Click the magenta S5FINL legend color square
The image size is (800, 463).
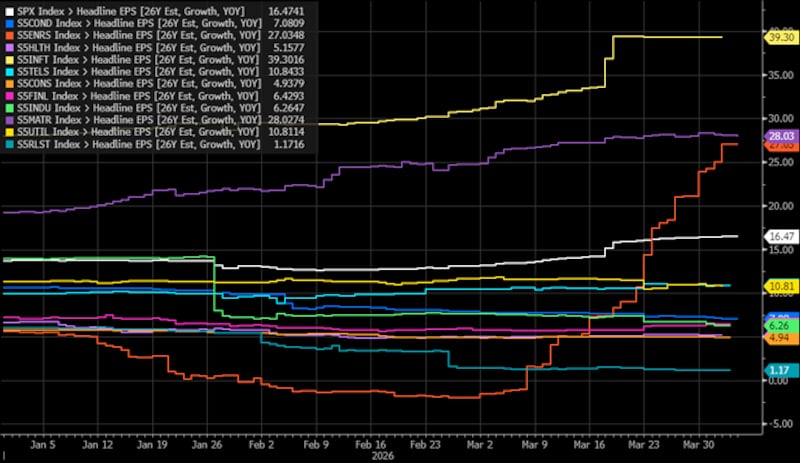[x=8, y=96]
